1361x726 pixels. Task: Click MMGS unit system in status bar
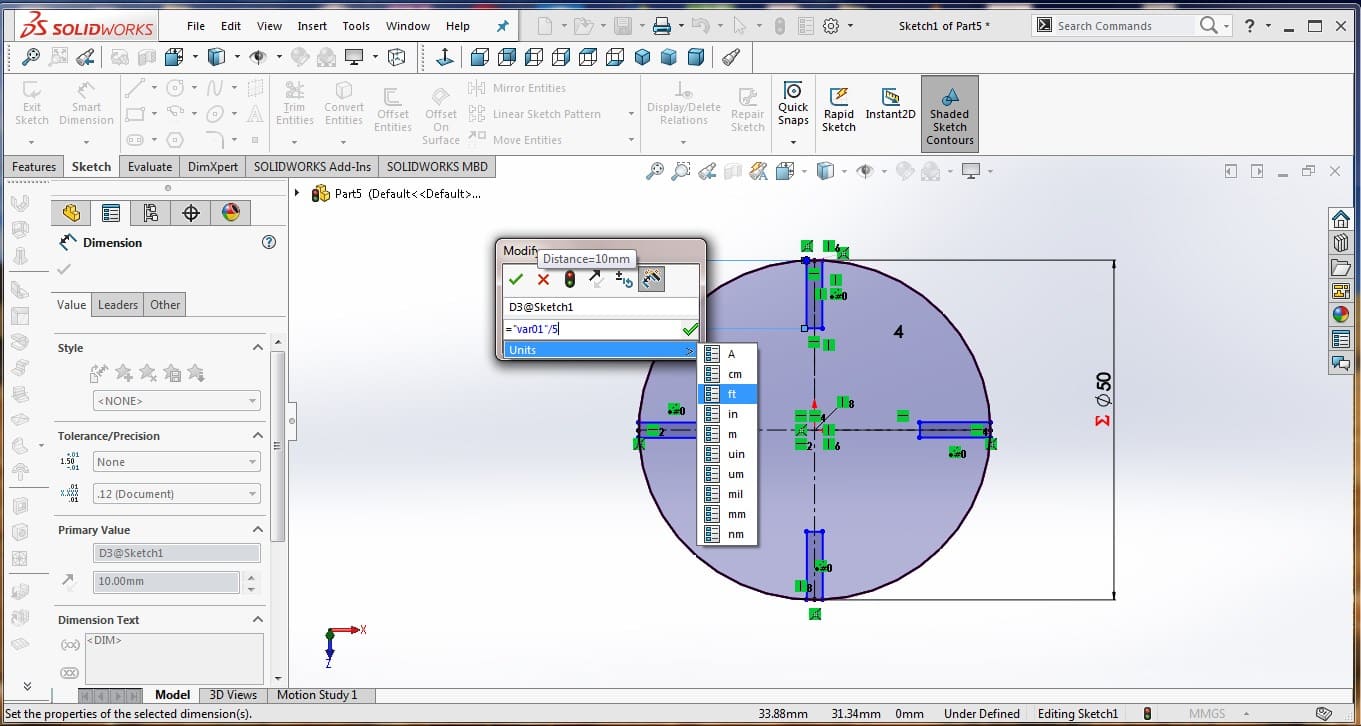(x=1207, y=714)
